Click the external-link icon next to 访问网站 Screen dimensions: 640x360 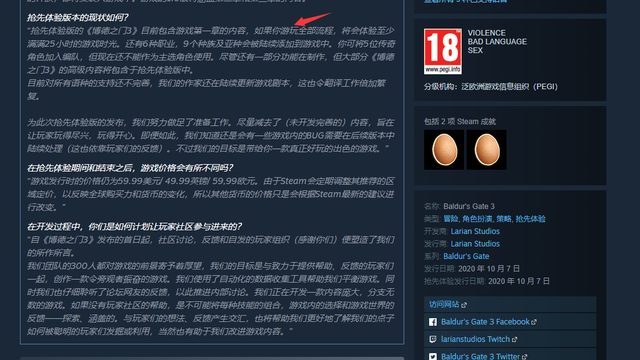[464, 305]
